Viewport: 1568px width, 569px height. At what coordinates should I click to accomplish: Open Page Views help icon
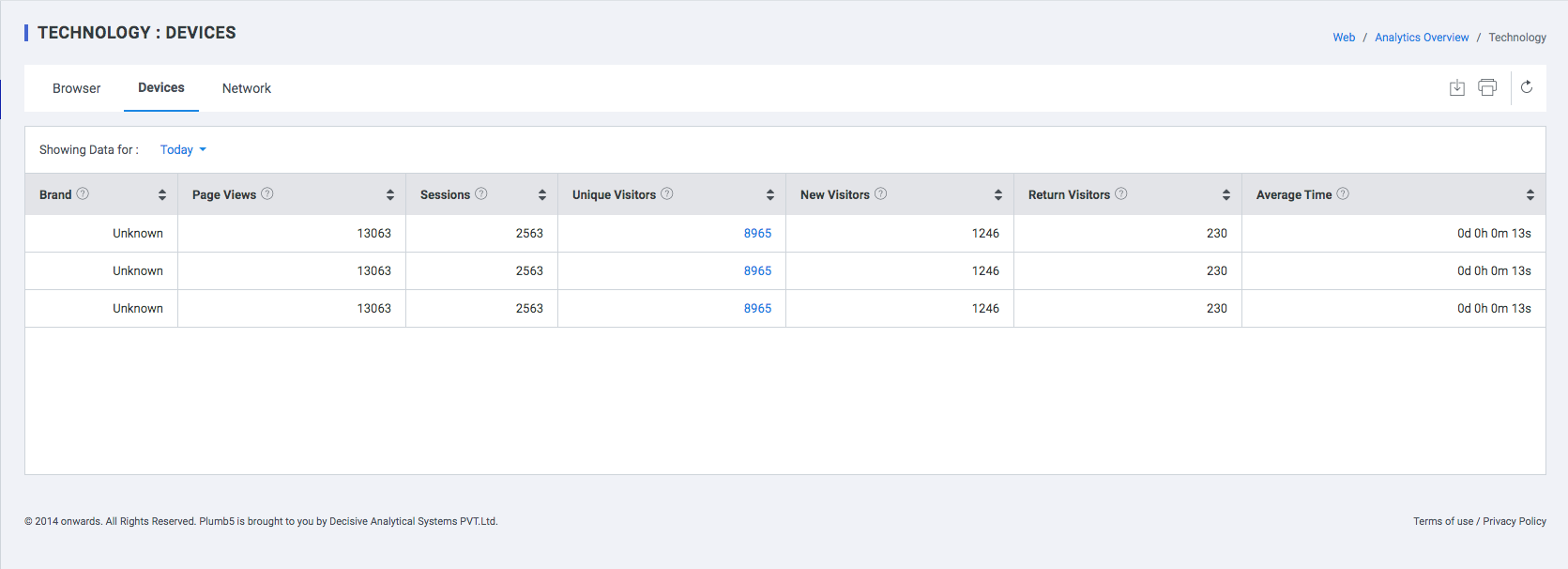pyautogui.click(x=267, y=193)
